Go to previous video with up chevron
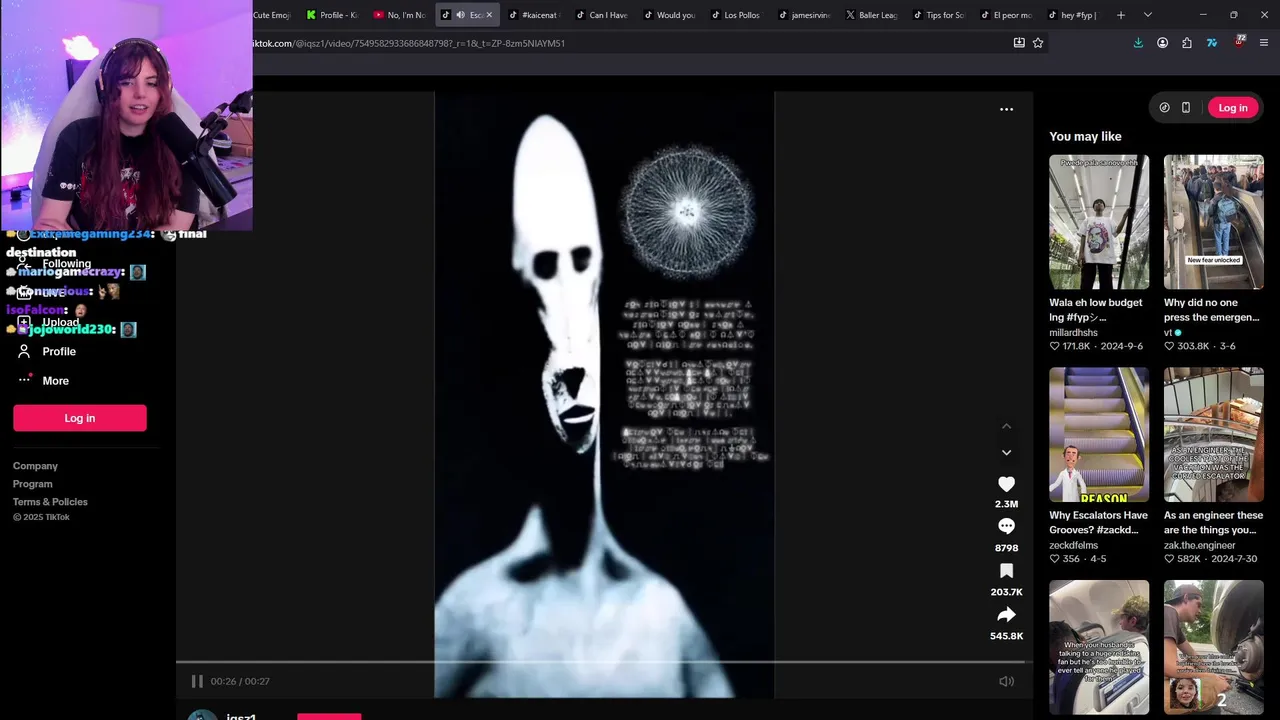This screenshot has width=1280, height=720. pos(1006,427)
